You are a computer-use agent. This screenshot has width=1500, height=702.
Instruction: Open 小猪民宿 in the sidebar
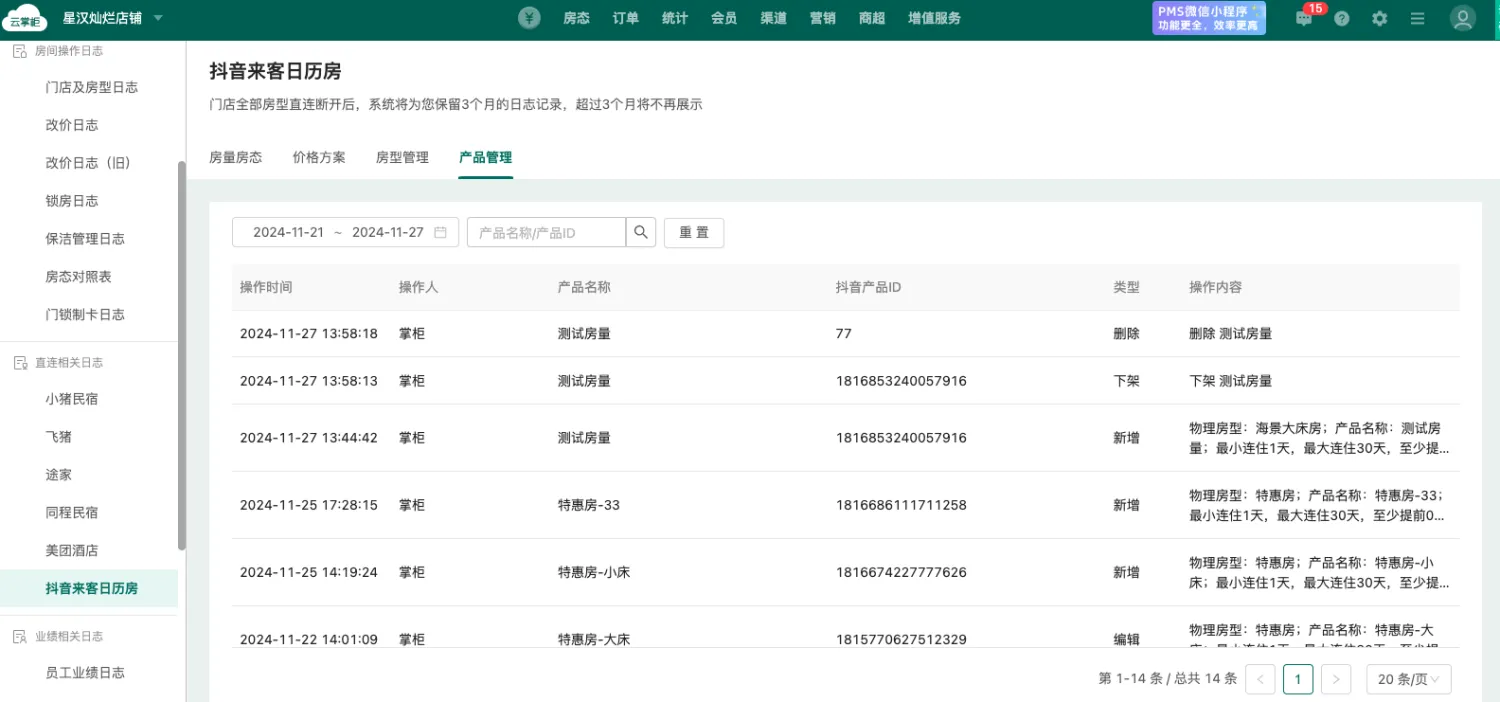pos(72,399)
